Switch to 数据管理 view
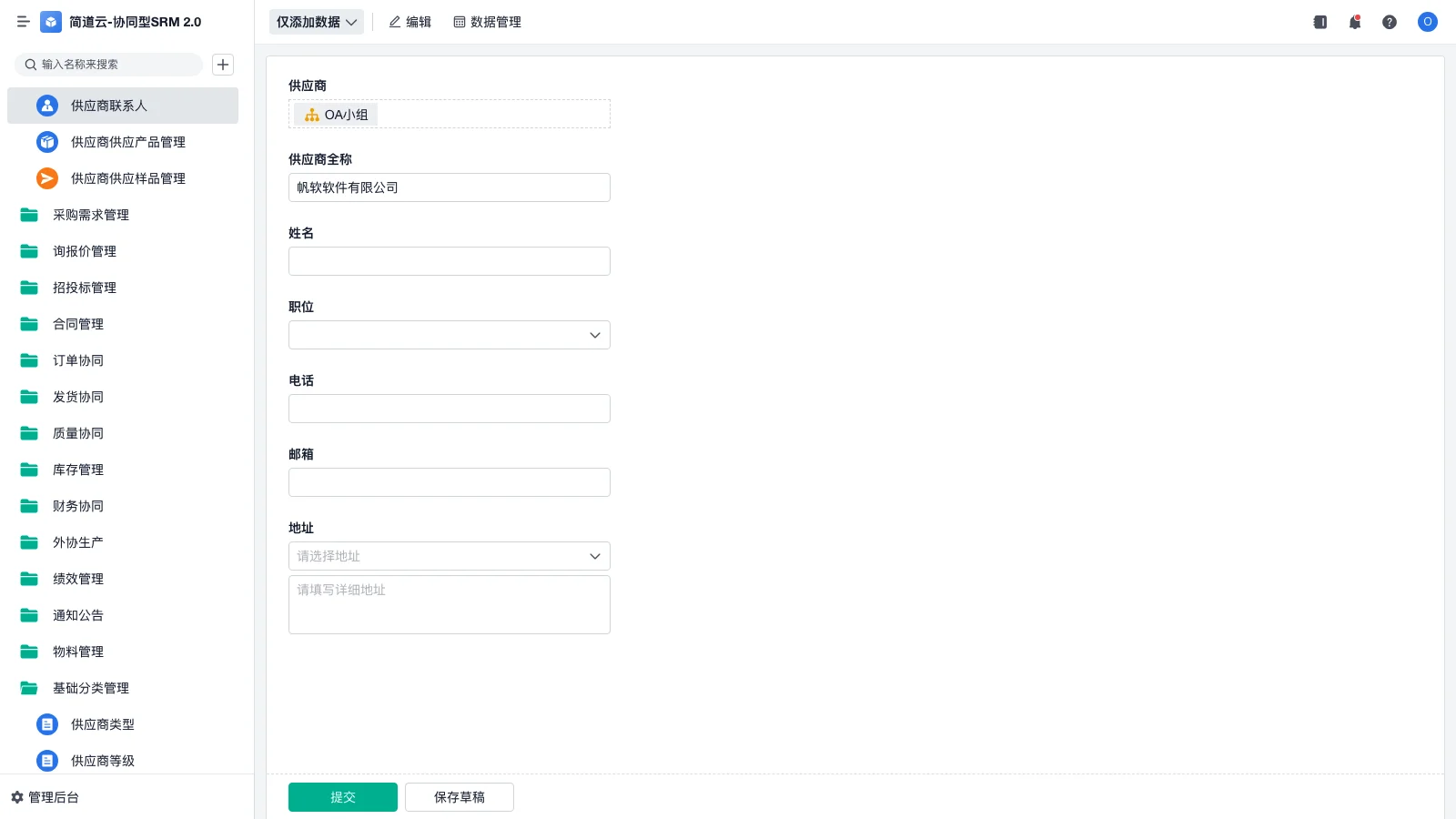The height and width of the screenshot is (819, 1456). point(488,22)
